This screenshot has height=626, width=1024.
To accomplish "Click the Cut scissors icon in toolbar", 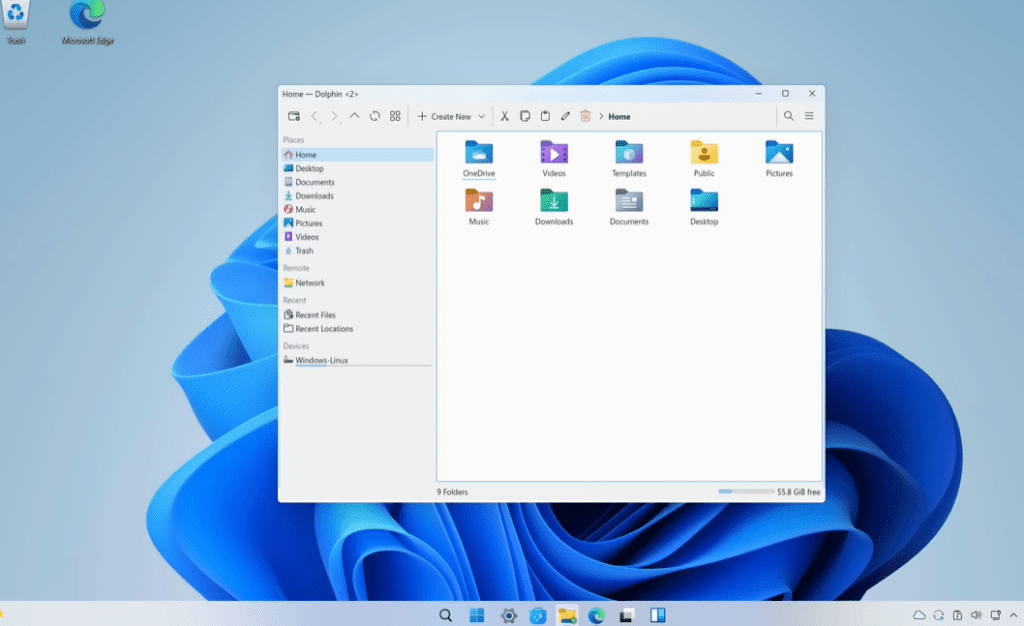I will (x=505, y=116).
